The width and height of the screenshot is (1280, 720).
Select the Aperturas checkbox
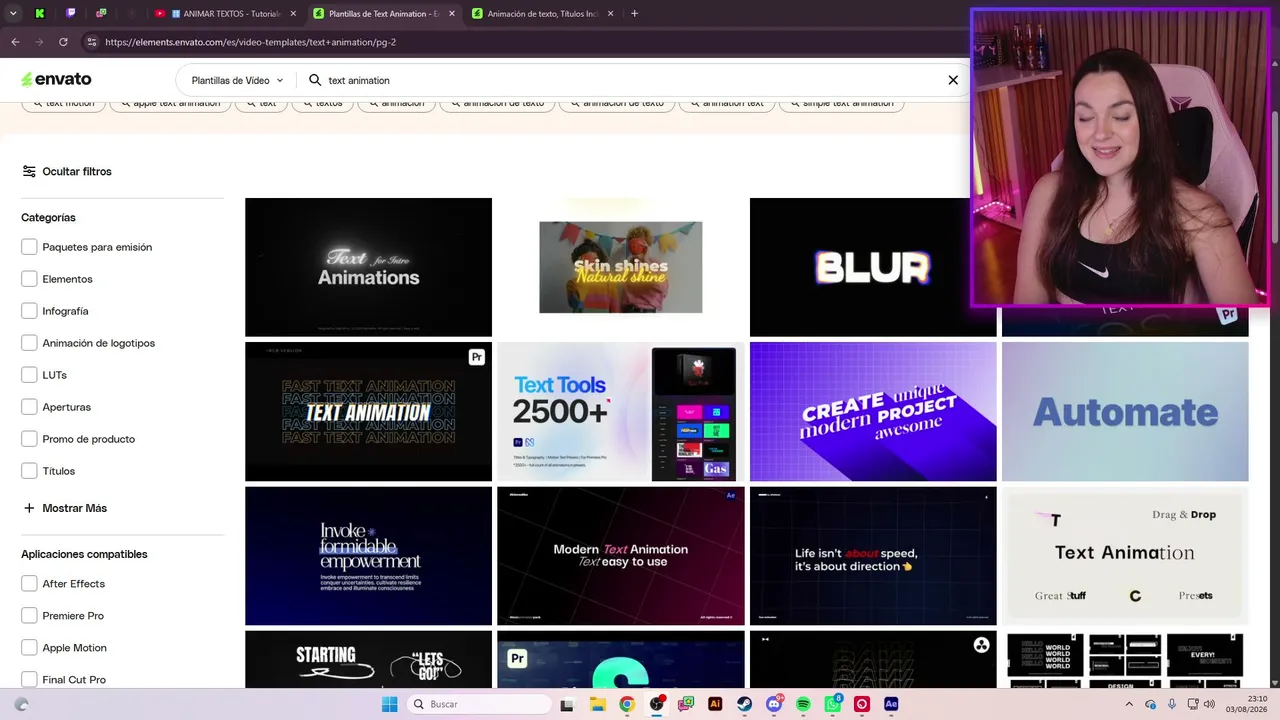tap(29, 407)
